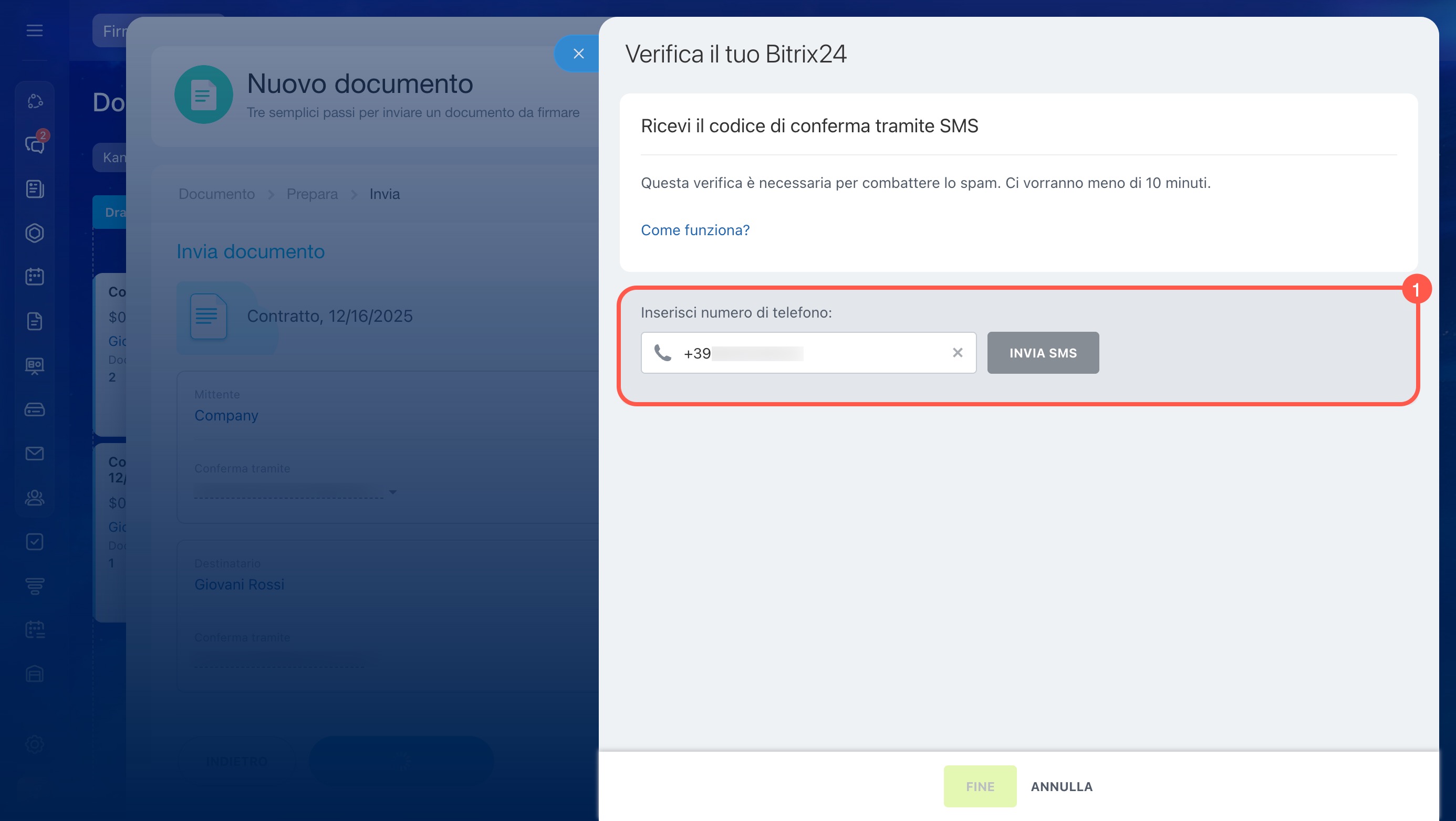Open the hamburger menu in sidebar

pos(35,30)
